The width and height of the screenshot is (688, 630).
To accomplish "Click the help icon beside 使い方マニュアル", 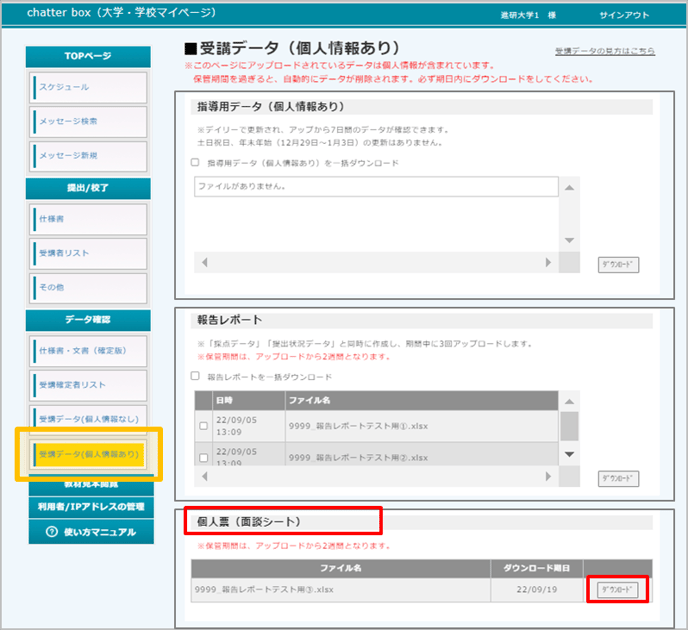I will (x=51, y=532).
